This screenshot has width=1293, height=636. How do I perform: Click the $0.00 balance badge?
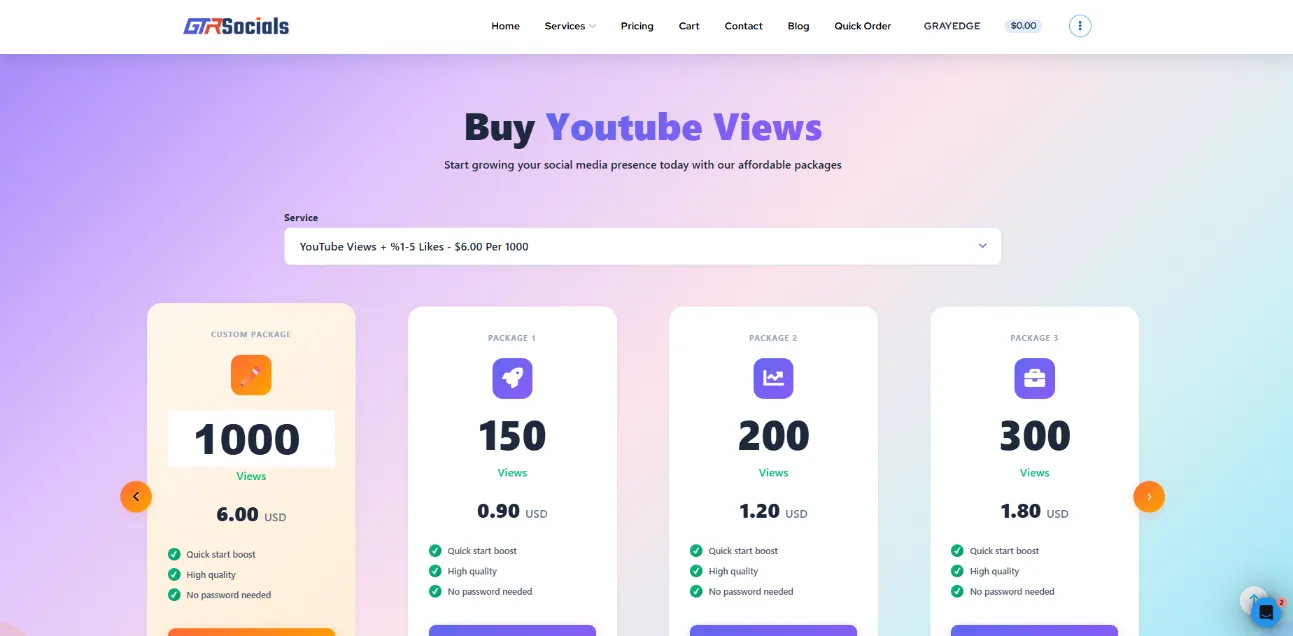1023,26
